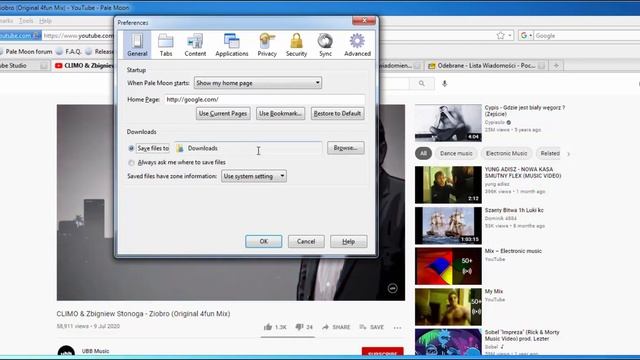640x360 pixels.
Task: Open the Tabs preferences pane
Action: pos(166,44)
